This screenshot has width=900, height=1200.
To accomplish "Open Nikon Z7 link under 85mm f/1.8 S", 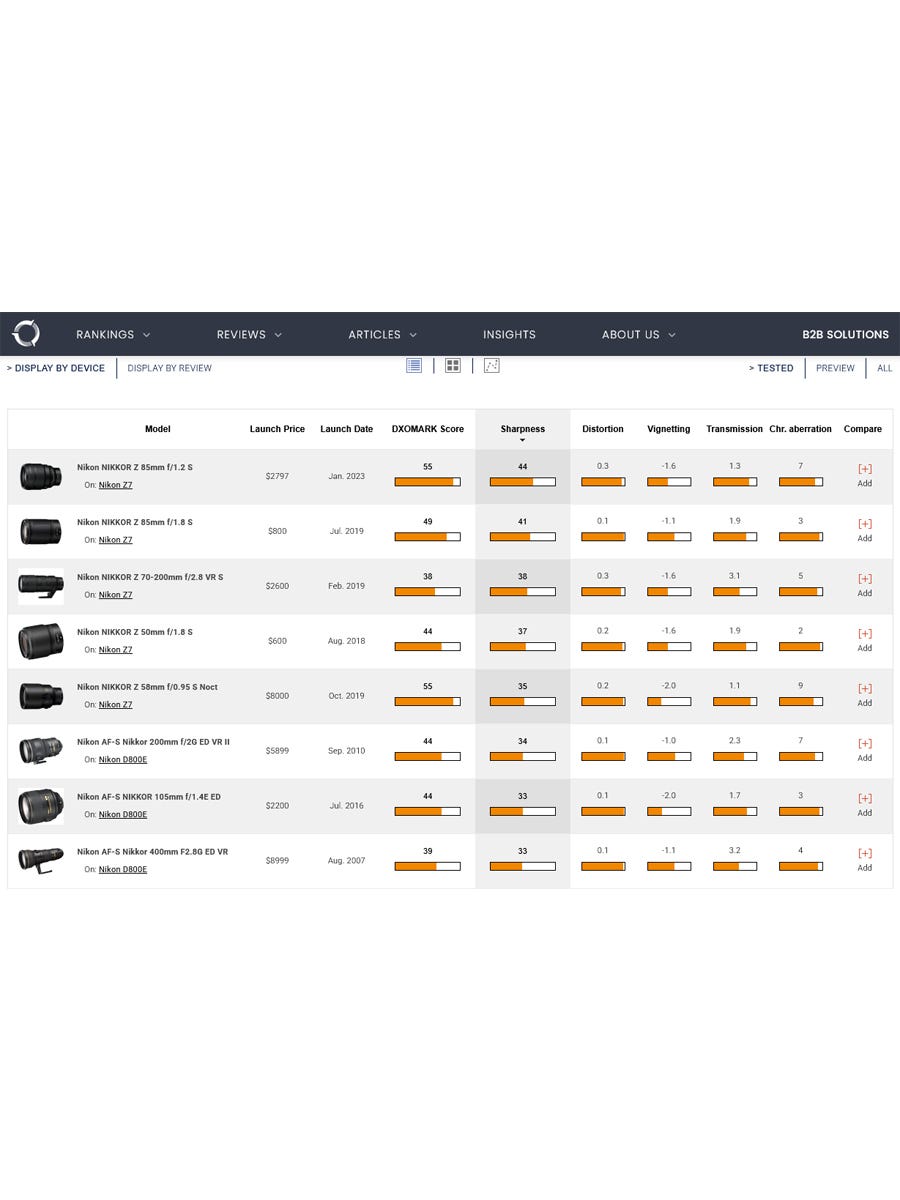I will pos(115,540).
